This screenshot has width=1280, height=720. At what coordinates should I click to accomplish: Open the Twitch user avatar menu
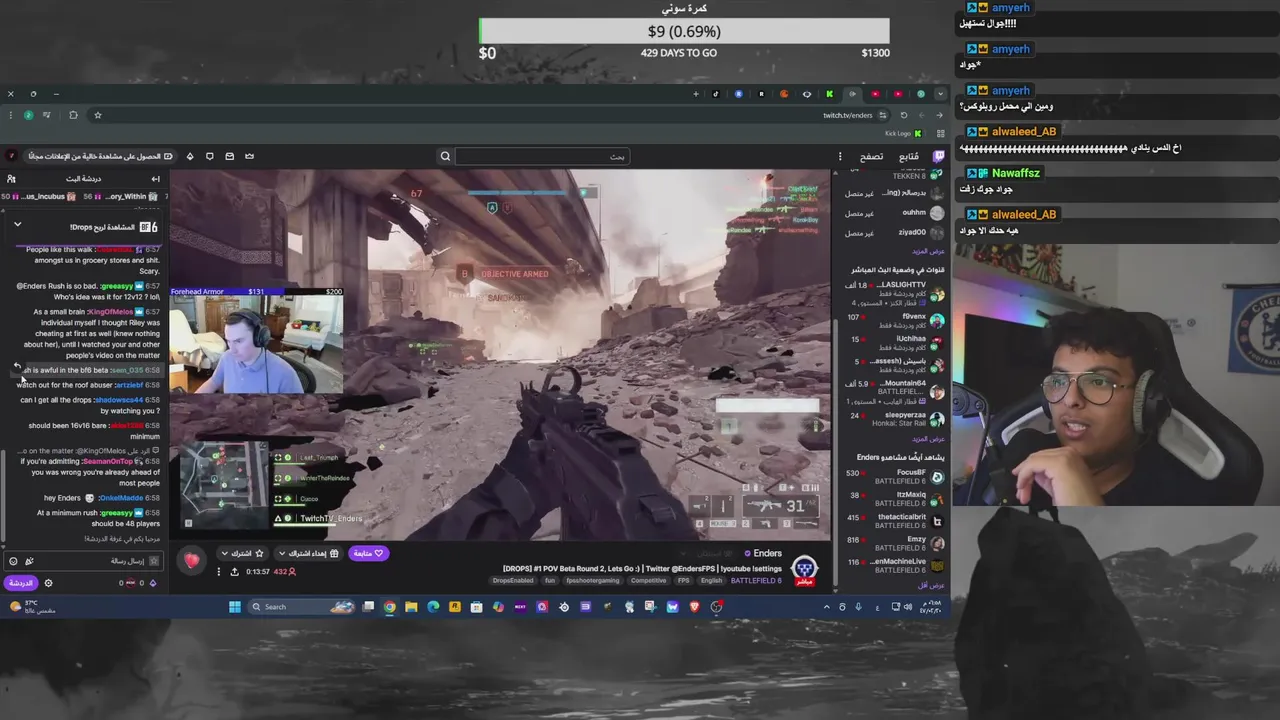[x=12, y=156]
